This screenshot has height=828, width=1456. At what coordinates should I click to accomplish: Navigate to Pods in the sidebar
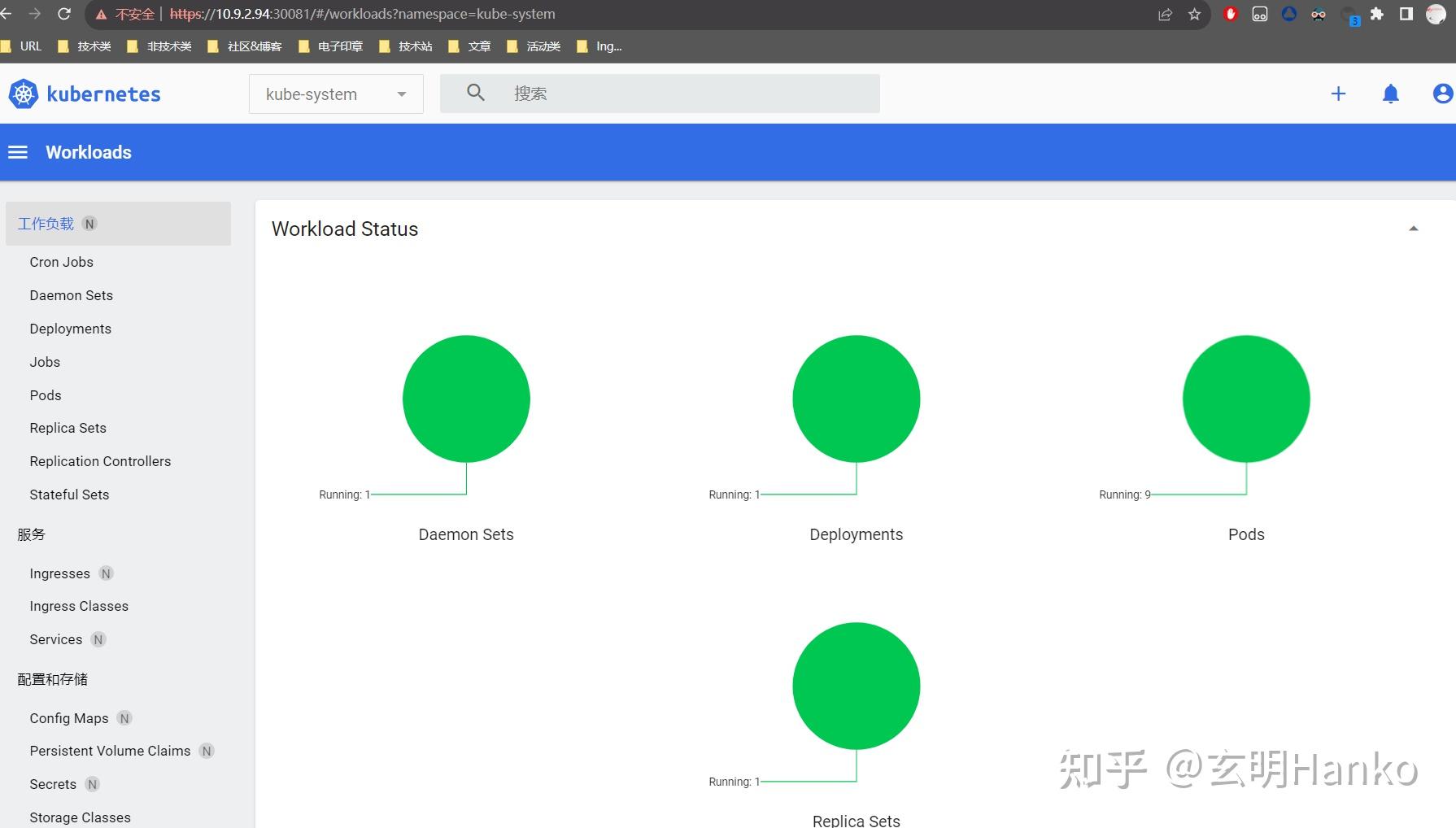point(45,394)
